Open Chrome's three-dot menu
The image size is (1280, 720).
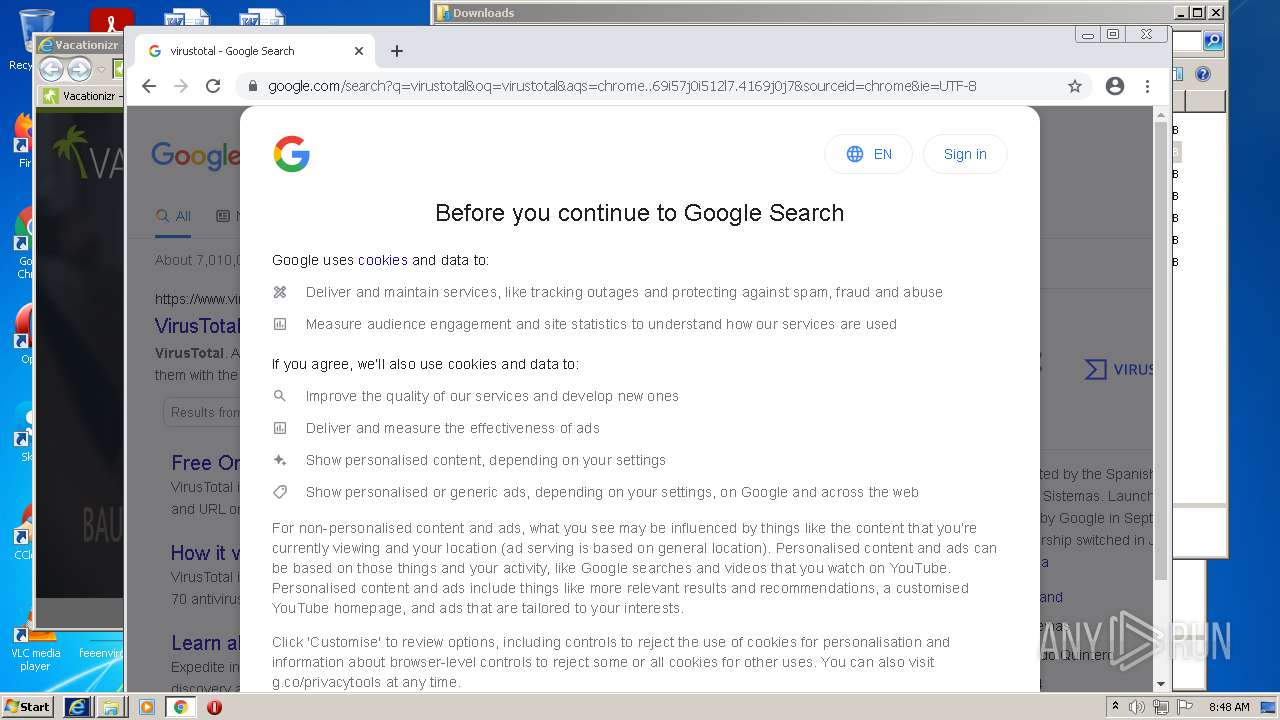[x=1148, y=86]
